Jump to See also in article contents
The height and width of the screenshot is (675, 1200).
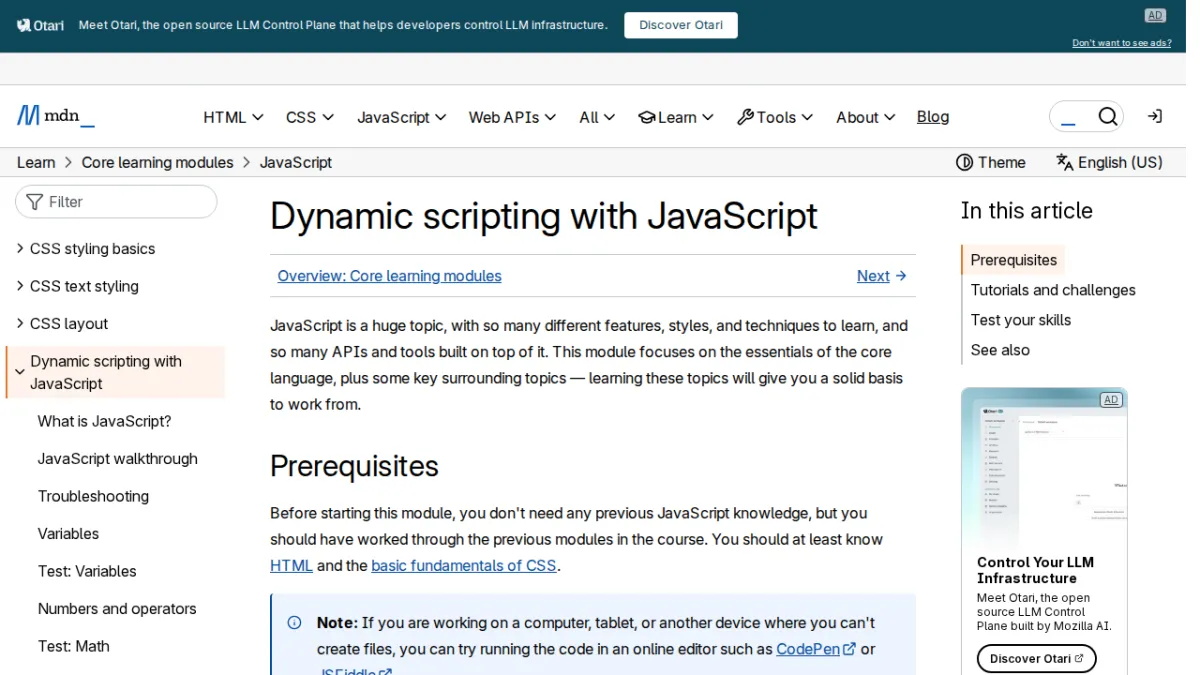point(1000,350)
